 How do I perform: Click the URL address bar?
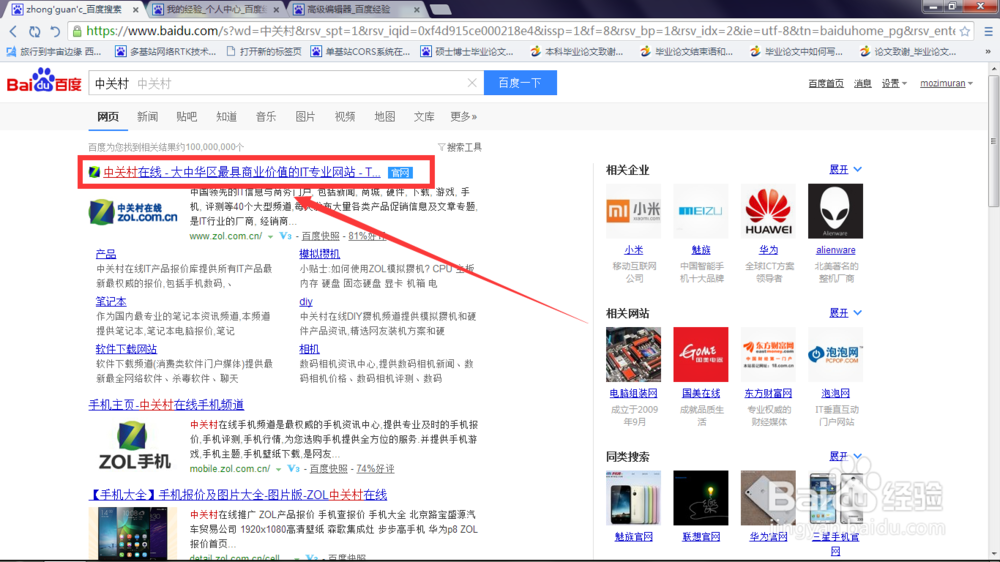click(520, 31)
